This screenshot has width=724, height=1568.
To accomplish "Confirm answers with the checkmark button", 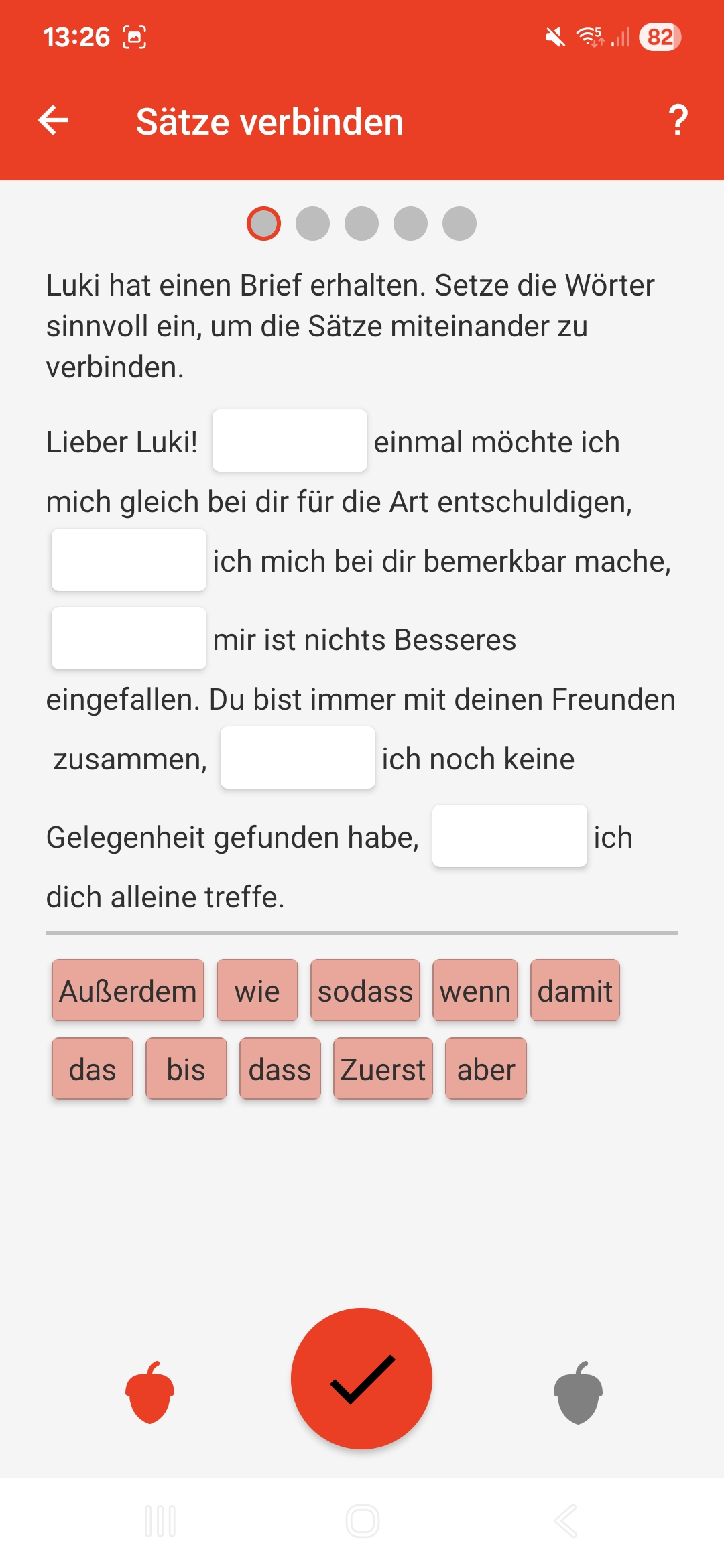I will [x=362, y=1378].
